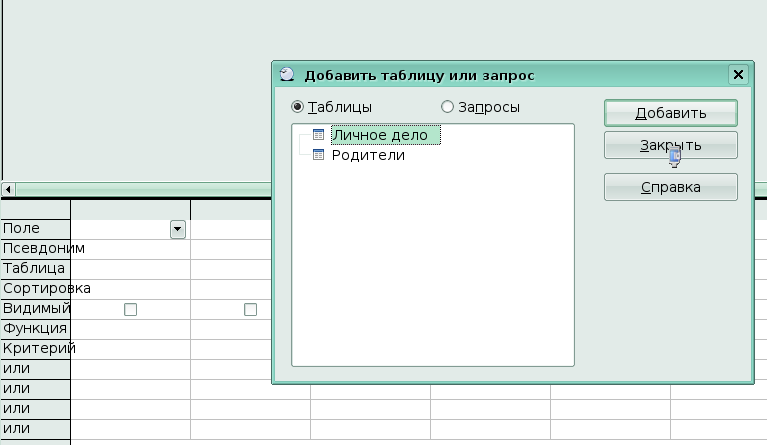This screenshot has width=767, height=445.
Task: Click the Поле row header
Action: click(35, 229)
